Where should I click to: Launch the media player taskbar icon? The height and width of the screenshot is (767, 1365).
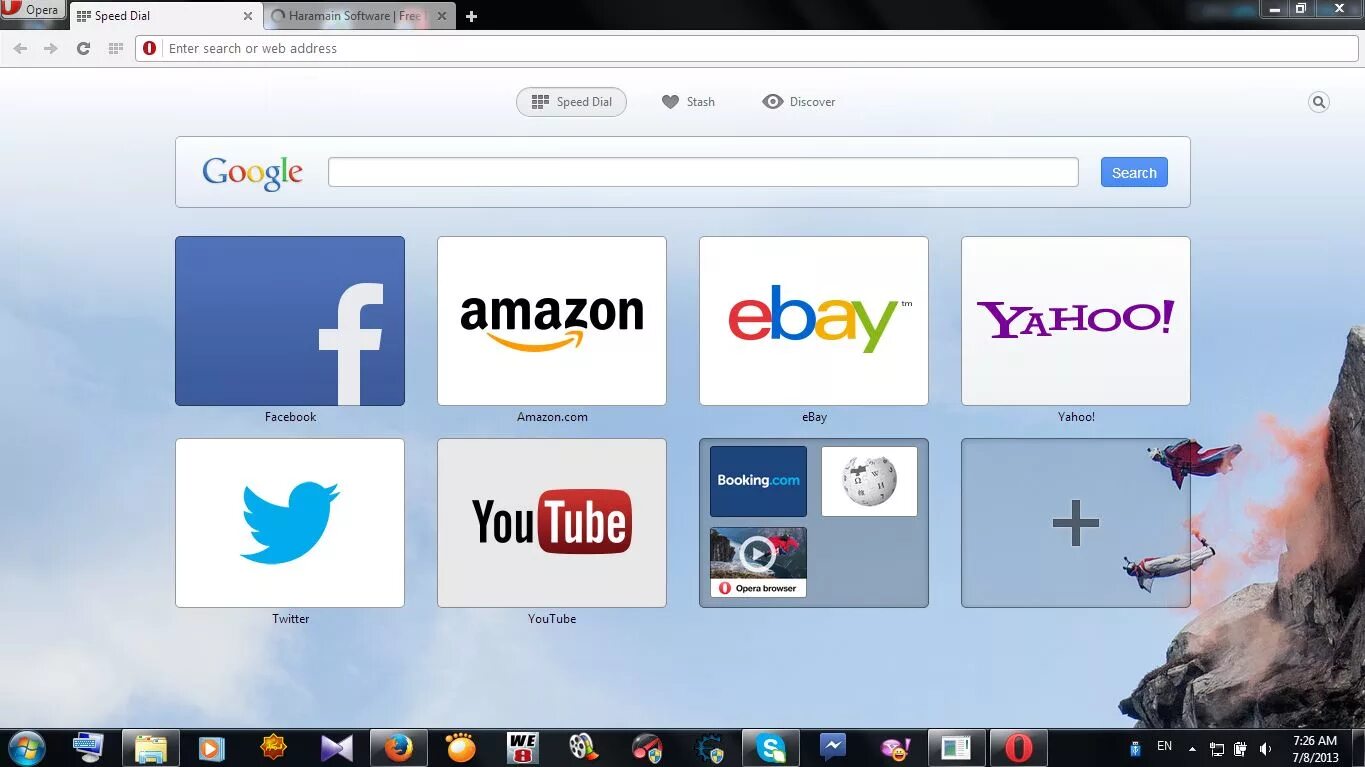[211, 747]
